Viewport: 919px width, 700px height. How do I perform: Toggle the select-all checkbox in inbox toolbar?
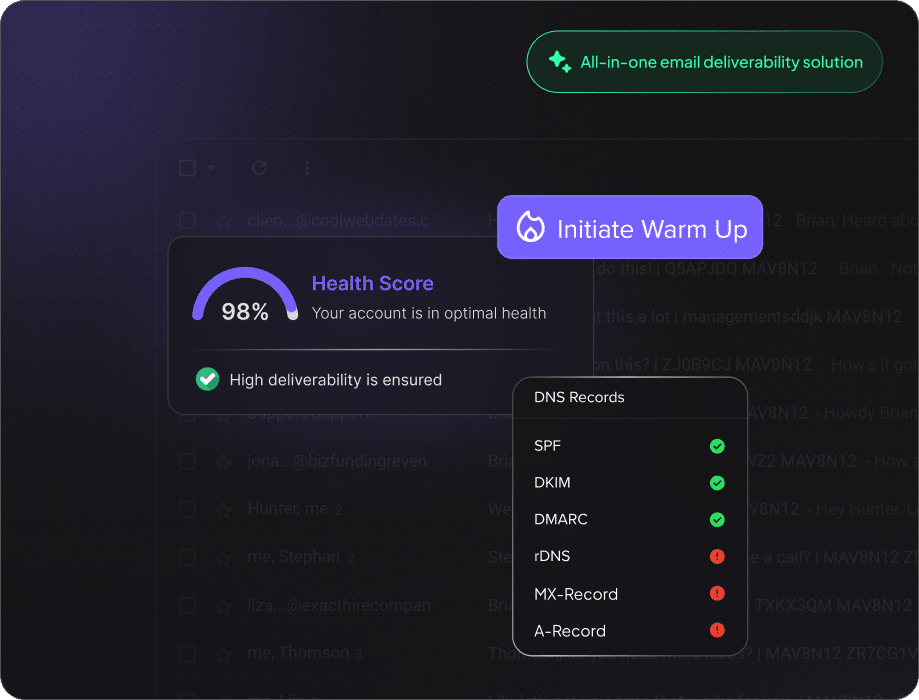(187, 168)
